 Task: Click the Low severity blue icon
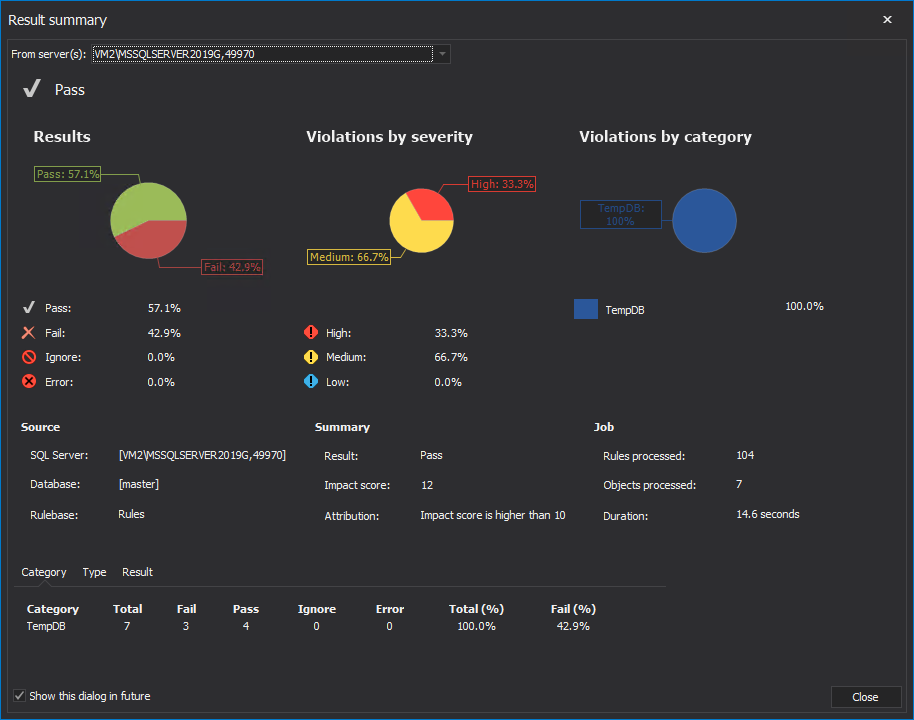pyautogui.click(x=310, y=382)
